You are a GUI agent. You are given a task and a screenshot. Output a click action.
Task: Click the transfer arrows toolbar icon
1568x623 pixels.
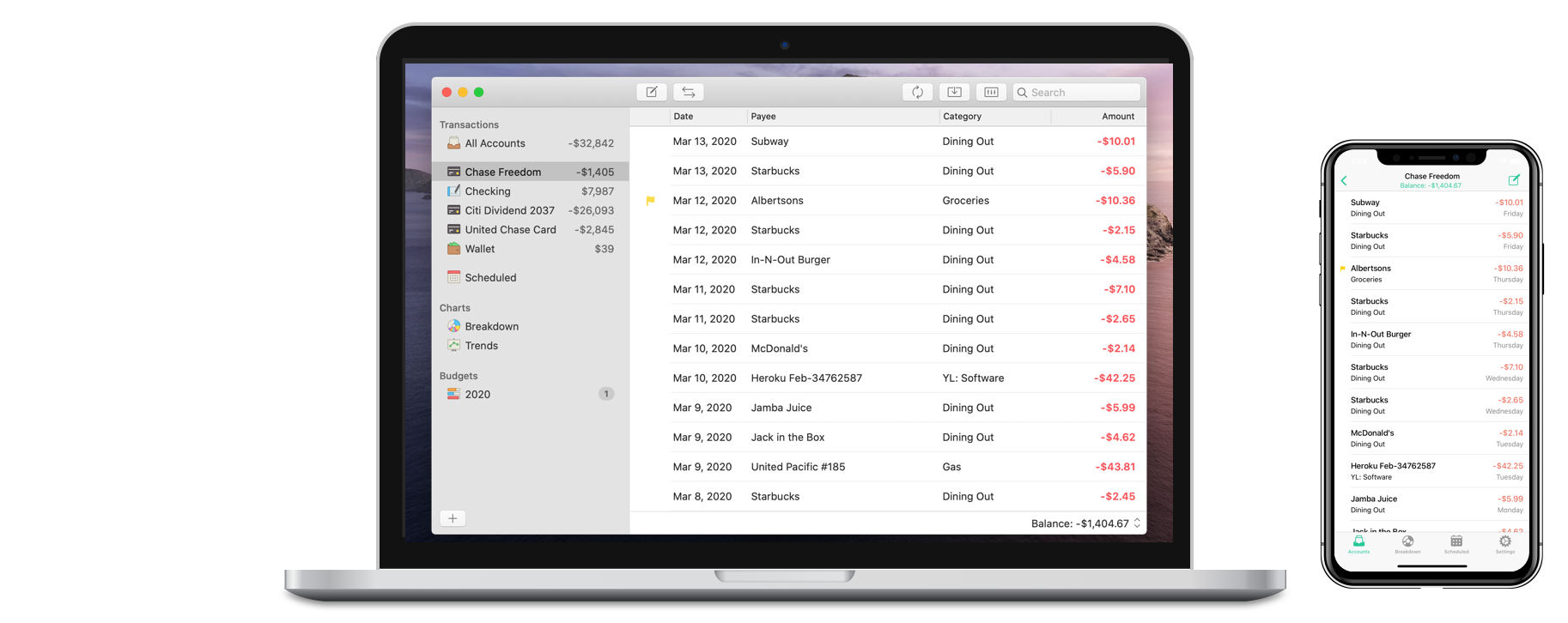click(x=688, y=92)
